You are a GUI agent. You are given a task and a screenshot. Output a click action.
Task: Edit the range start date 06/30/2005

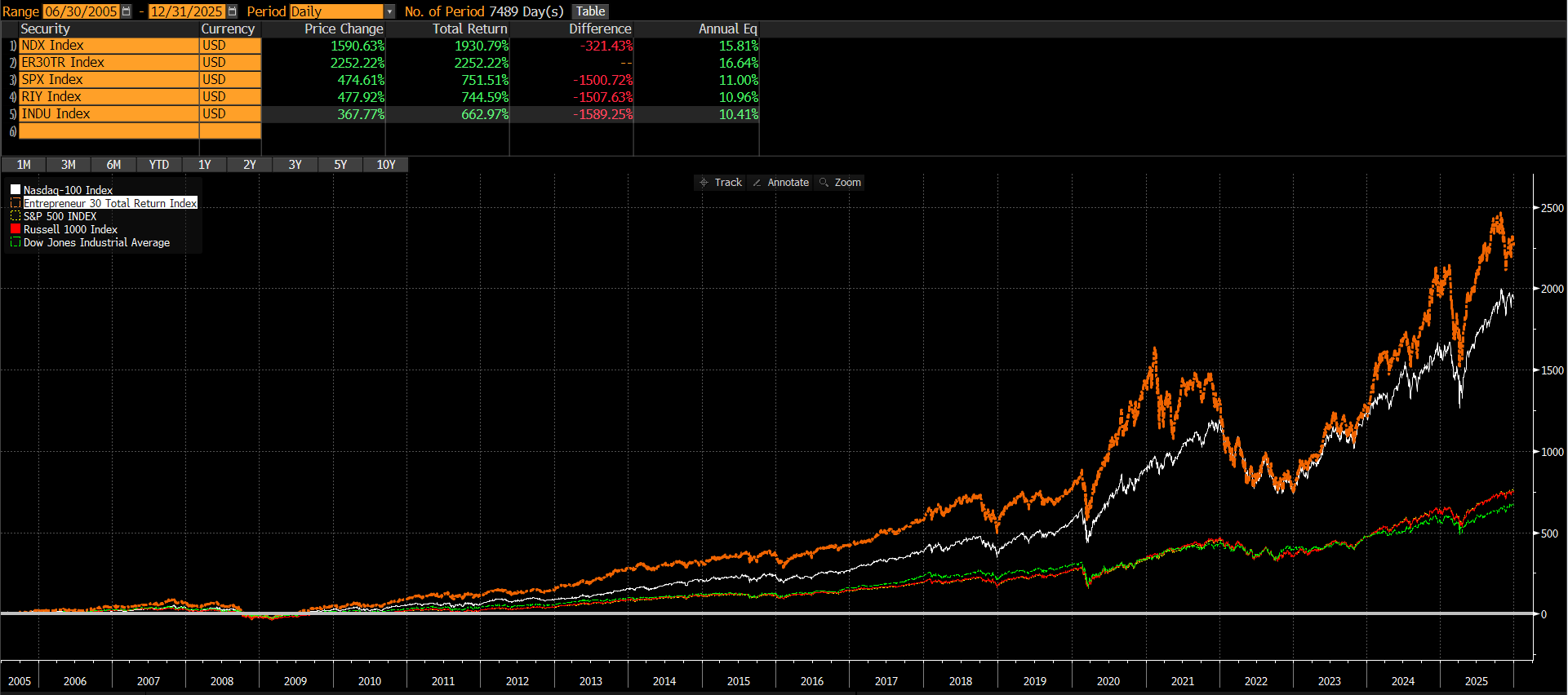tap(81, 11)
